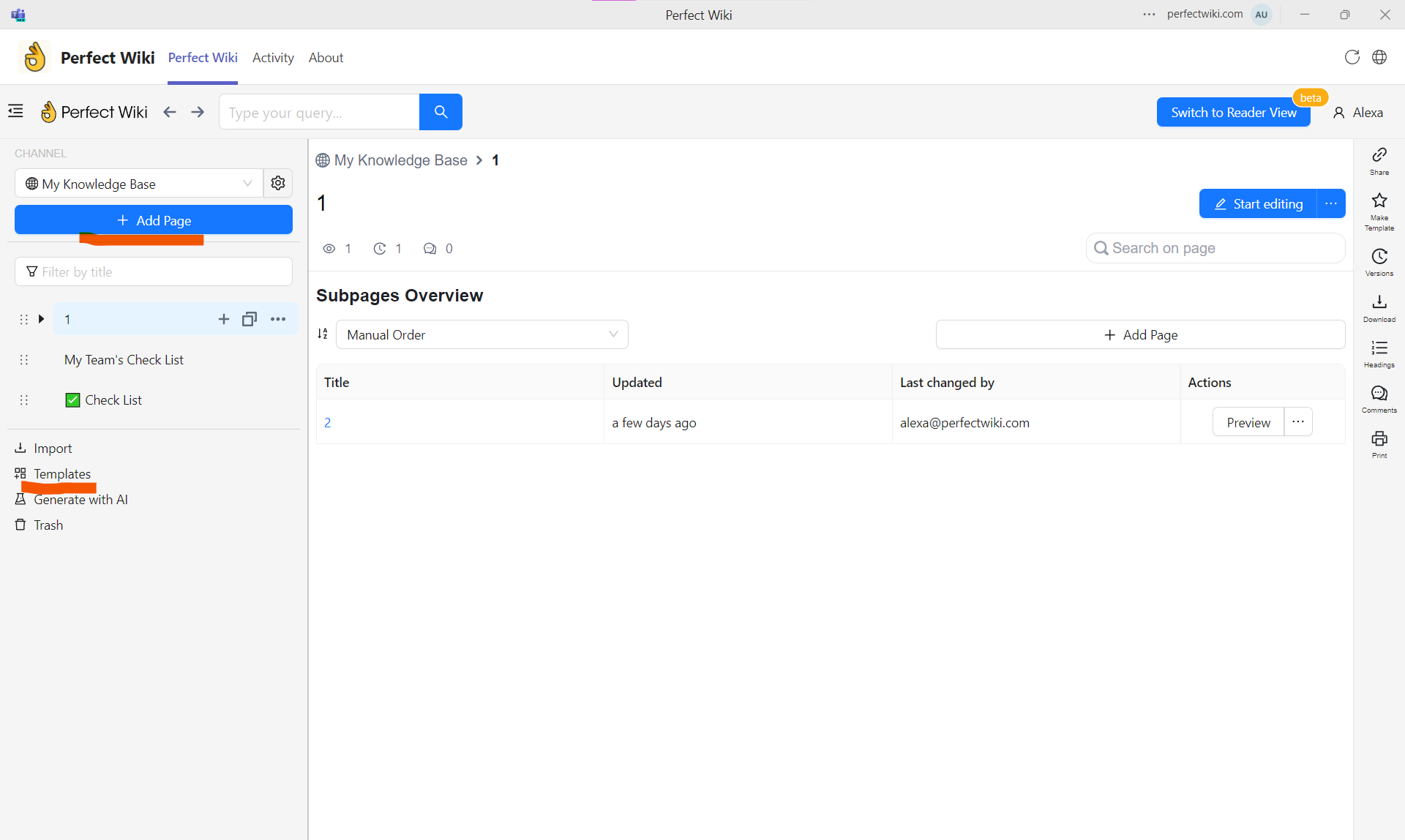Click the hamburger sidebar toggle
1405x840 pixels.
point(15,110)
